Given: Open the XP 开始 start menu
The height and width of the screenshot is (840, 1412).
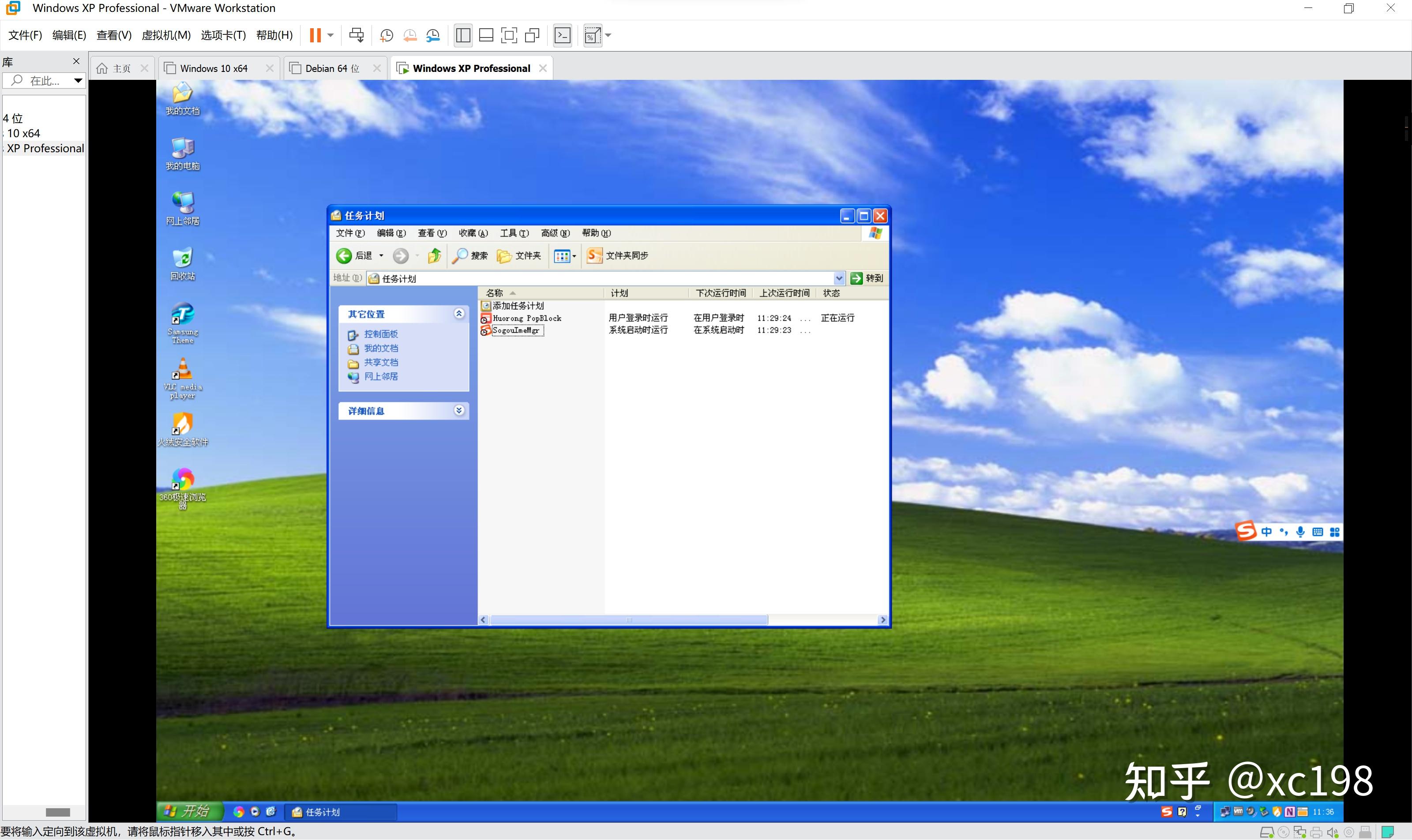Looking at the screenshot, I should [190, 812].
